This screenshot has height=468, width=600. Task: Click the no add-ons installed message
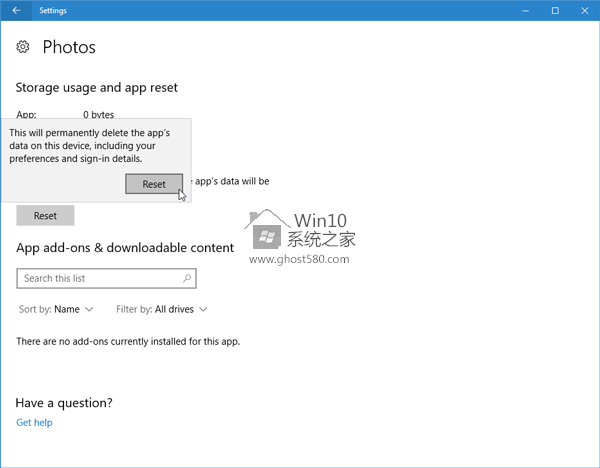click(x=128, y=341)
